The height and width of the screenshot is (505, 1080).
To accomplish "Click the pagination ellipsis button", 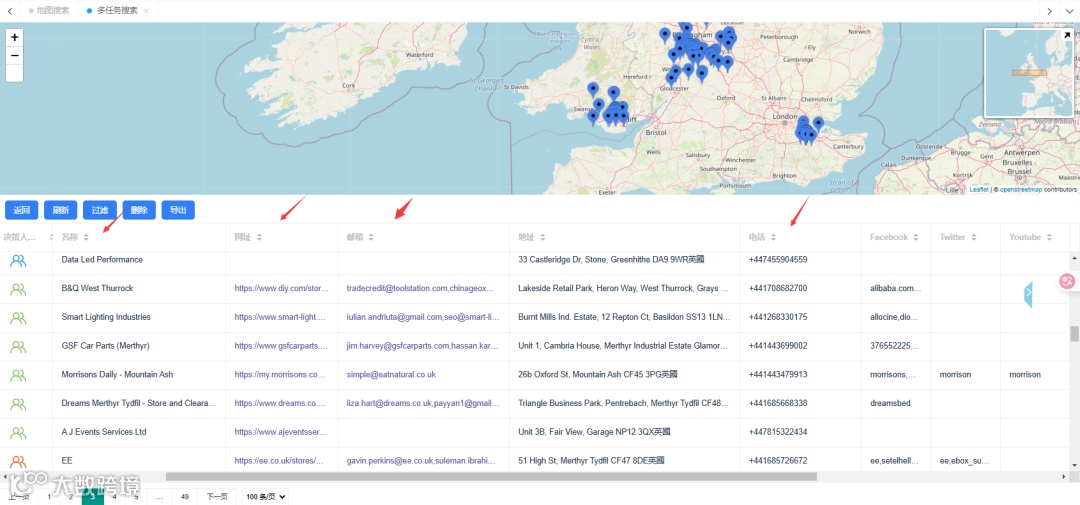I will [159, 497].
